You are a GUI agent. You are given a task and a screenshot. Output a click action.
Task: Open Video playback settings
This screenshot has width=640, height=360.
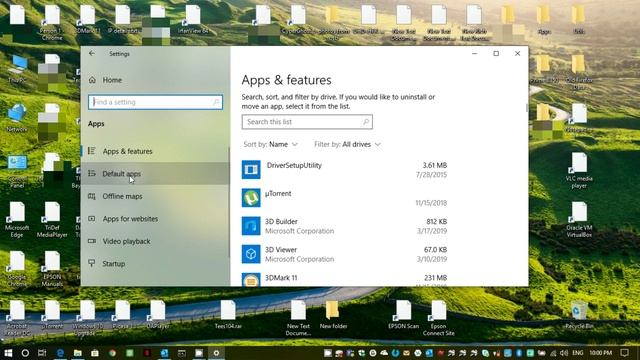click(x=155, y=241)
